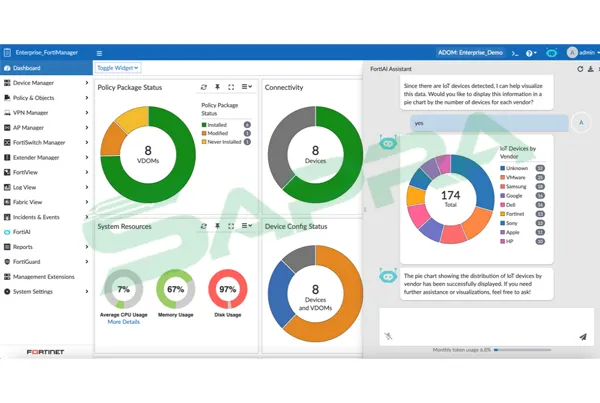Expand System Resources widget to fullscreen

click(x=231, y=226)
